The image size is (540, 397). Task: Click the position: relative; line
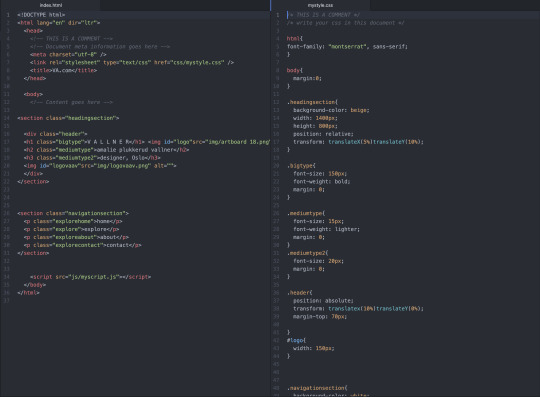[323, 134]
